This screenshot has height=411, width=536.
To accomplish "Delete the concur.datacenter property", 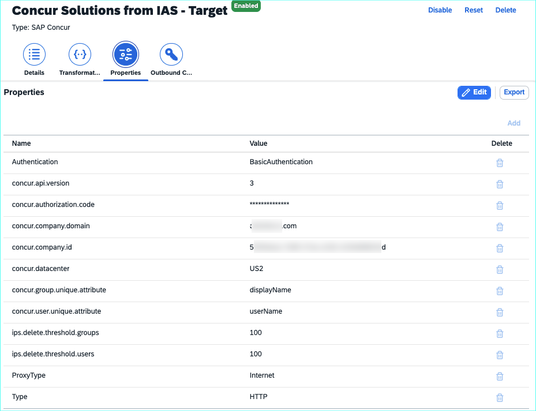I will tap(499, 269).
